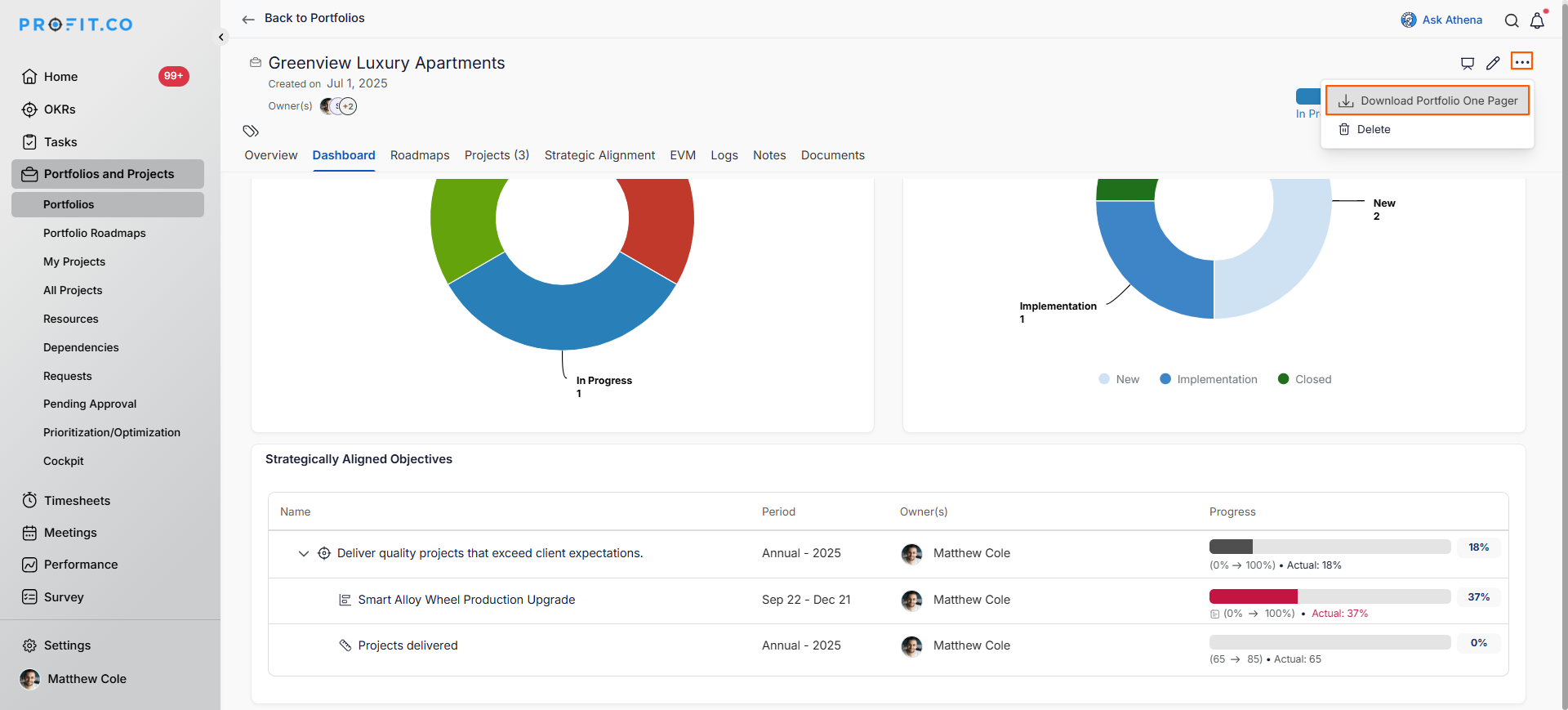Open the +2 owners avatar badge
The image size is (1568, 710).
348,106
